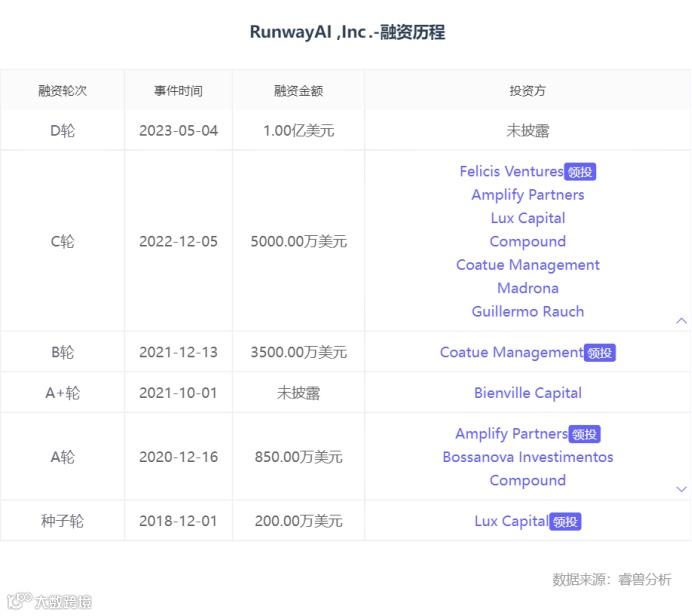Click the amount 1.00亿美元
Image resolution: width=692 pixels, height=616 pixels.
click(298, 131)
